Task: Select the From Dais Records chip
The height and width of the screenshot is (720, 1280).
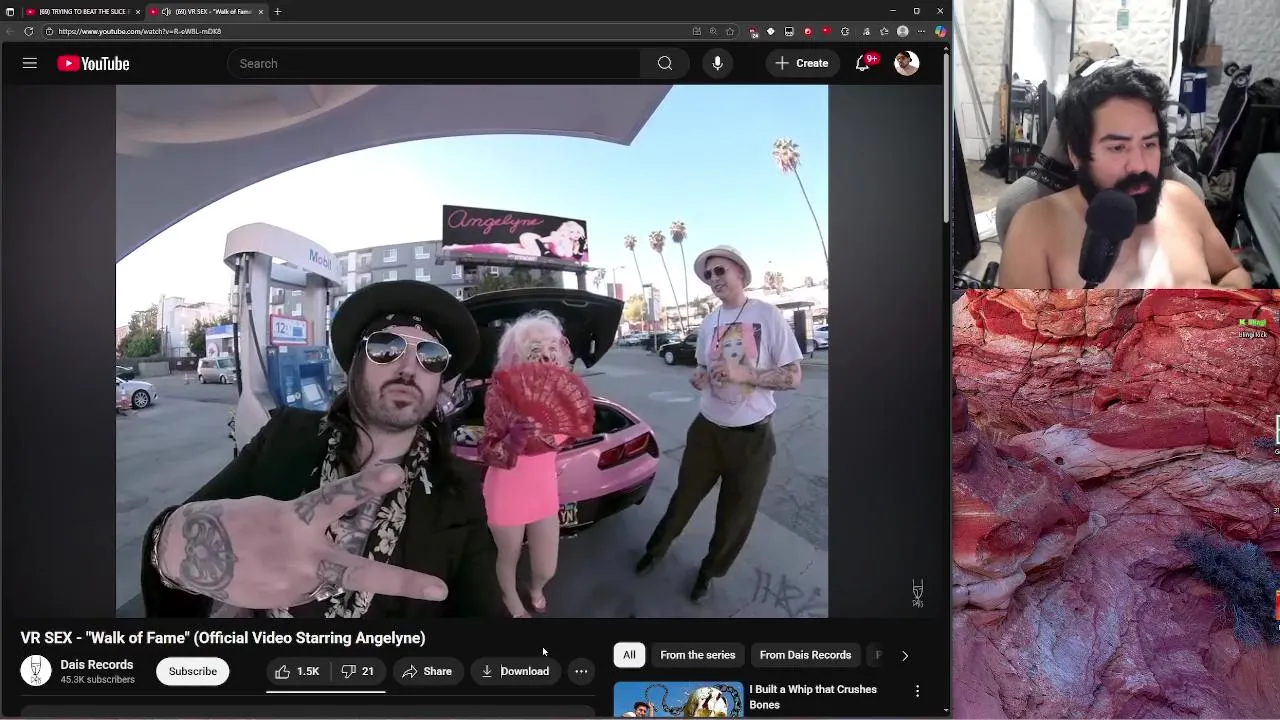Action: (x=805, y=655)
